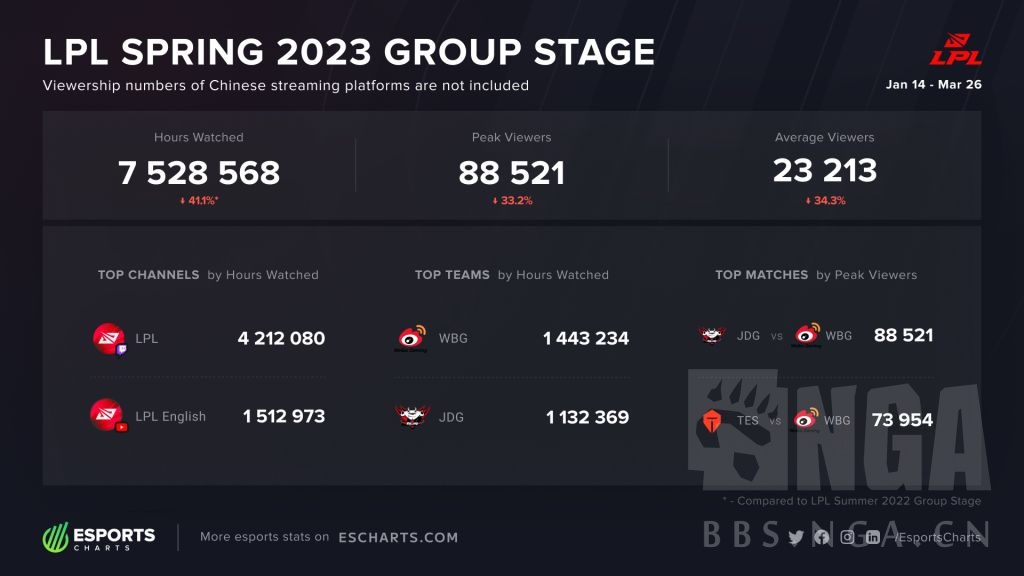1024x576 pixels.
Task: Select the LPL English channel avatar
Action: pyautogui.click(x=107, y=415)
